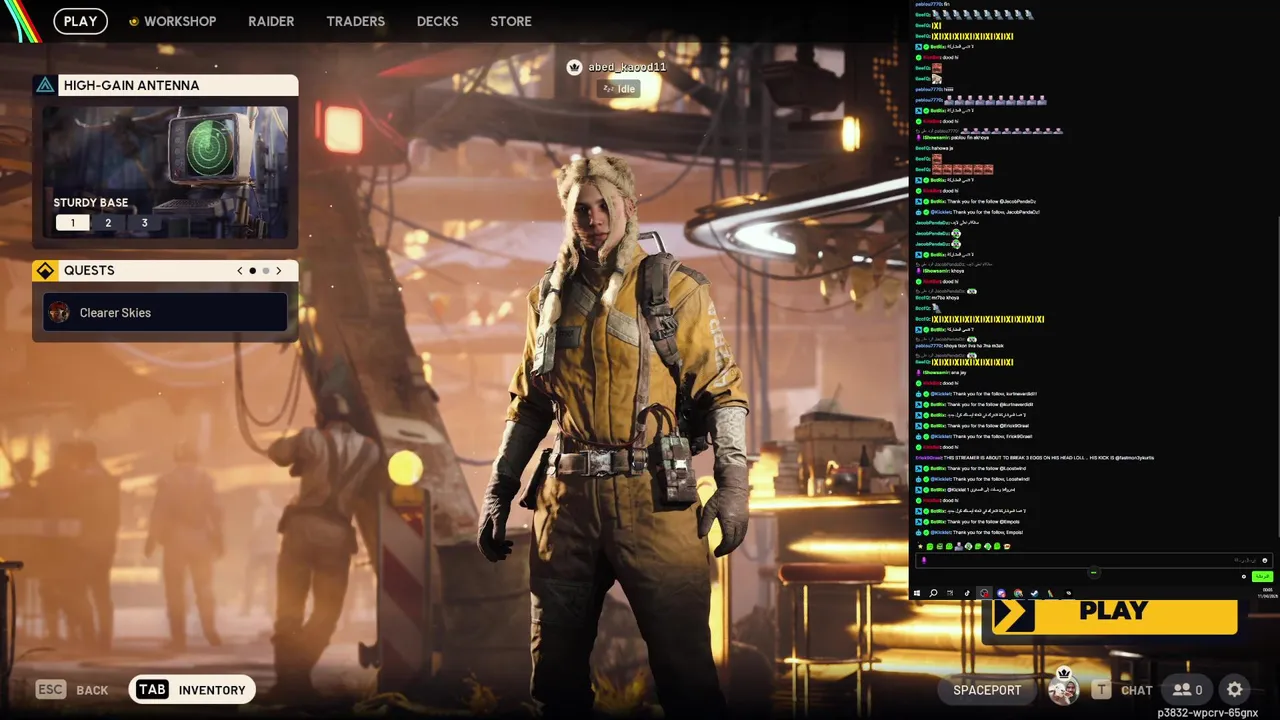Click the abed_kaood11 player name
The height and width of the screenshot is (720, 1280).
pyautogui.click(x=627, y=67)
